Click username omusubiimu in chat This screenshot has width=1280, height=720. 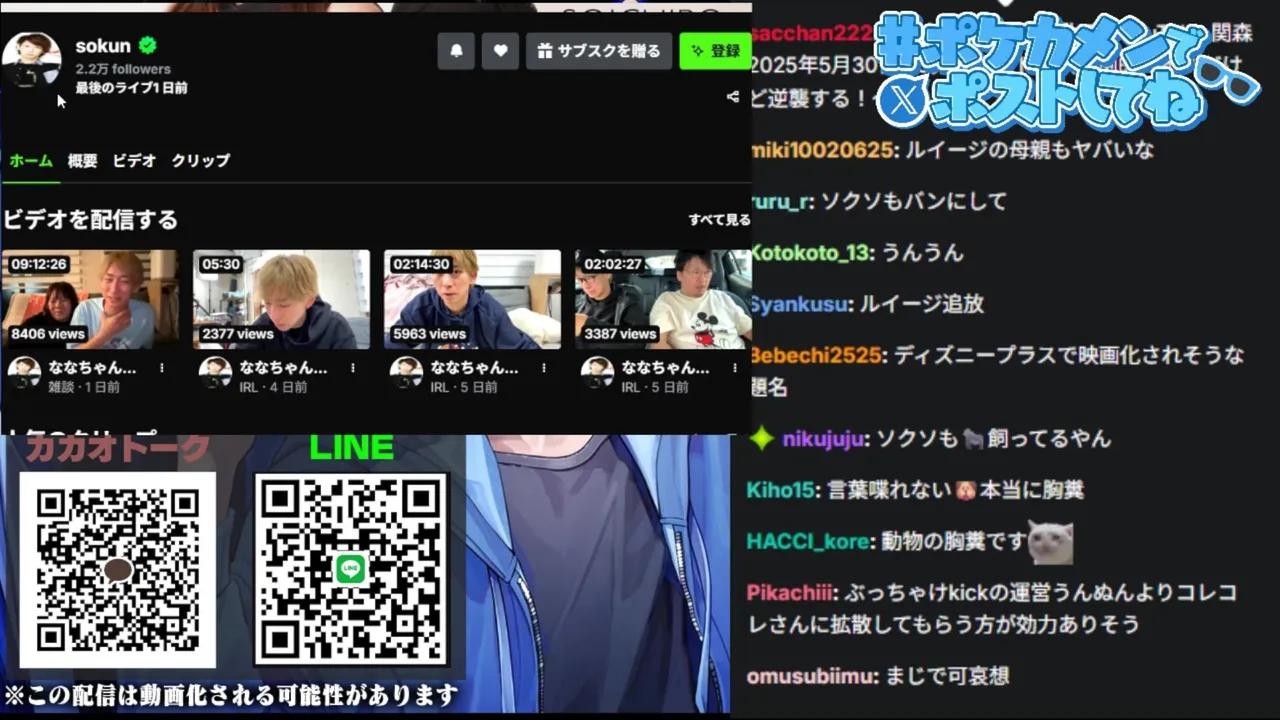pyautogui.click(x=810, y=676)
